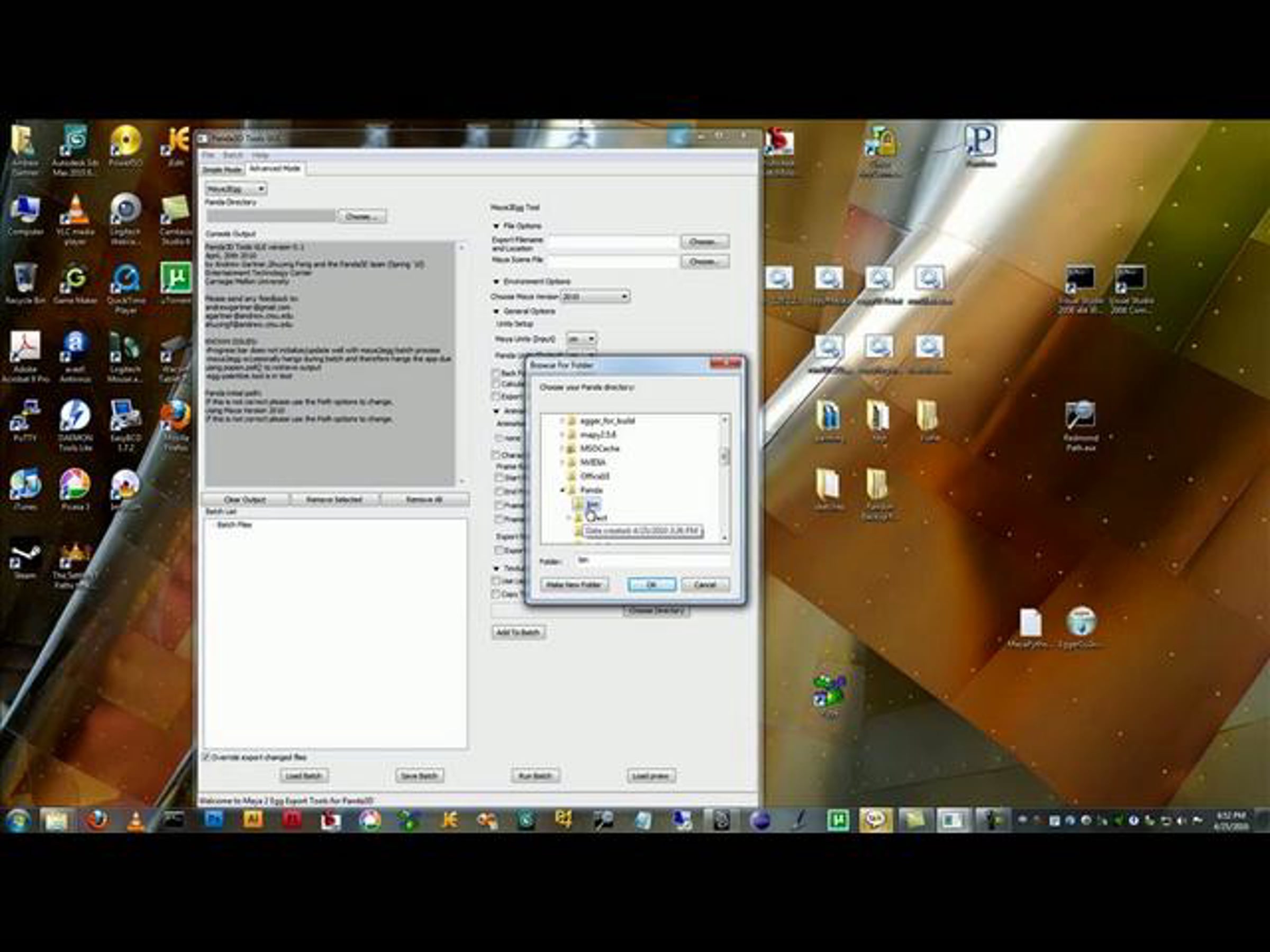Click the Remove All button
Viewport: 1270px width, 952px height.
pos(424,500)
